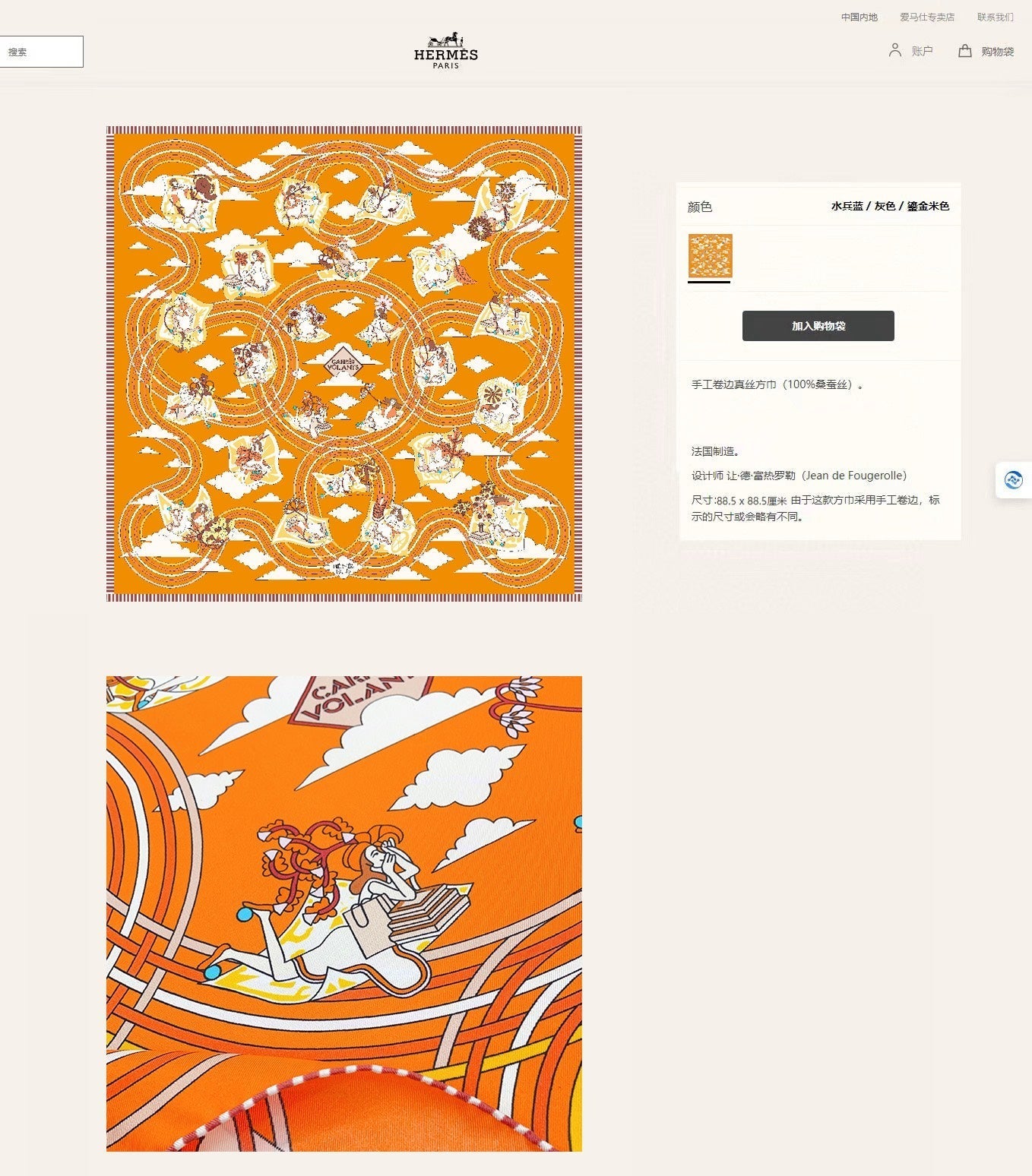This screenshot has height=1176, width=1032.
Task: Open the close-up scarf detail image
Action: 343,913
